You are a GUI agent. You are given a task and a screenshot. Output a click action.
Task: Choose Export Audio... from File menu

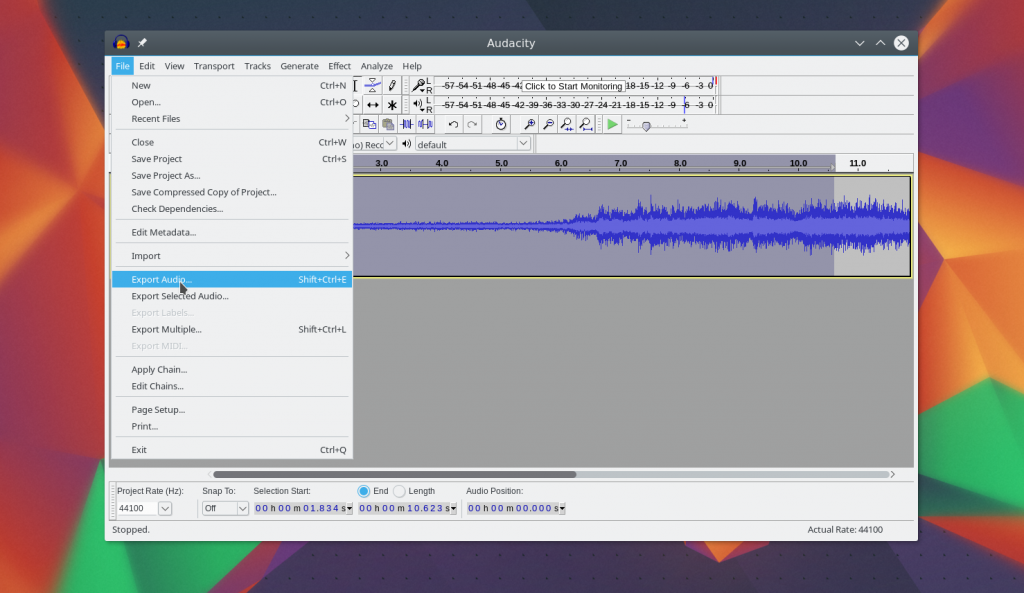[x=161, y=280]
